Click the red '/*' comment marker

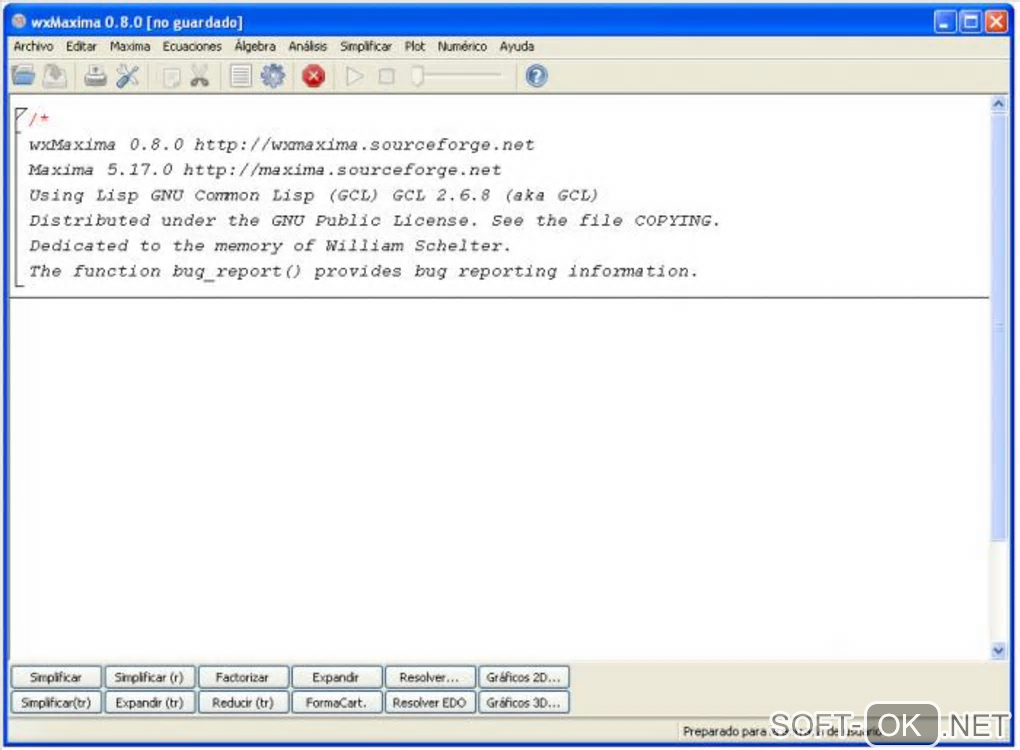pyautogui.click(x=39, y=119)
